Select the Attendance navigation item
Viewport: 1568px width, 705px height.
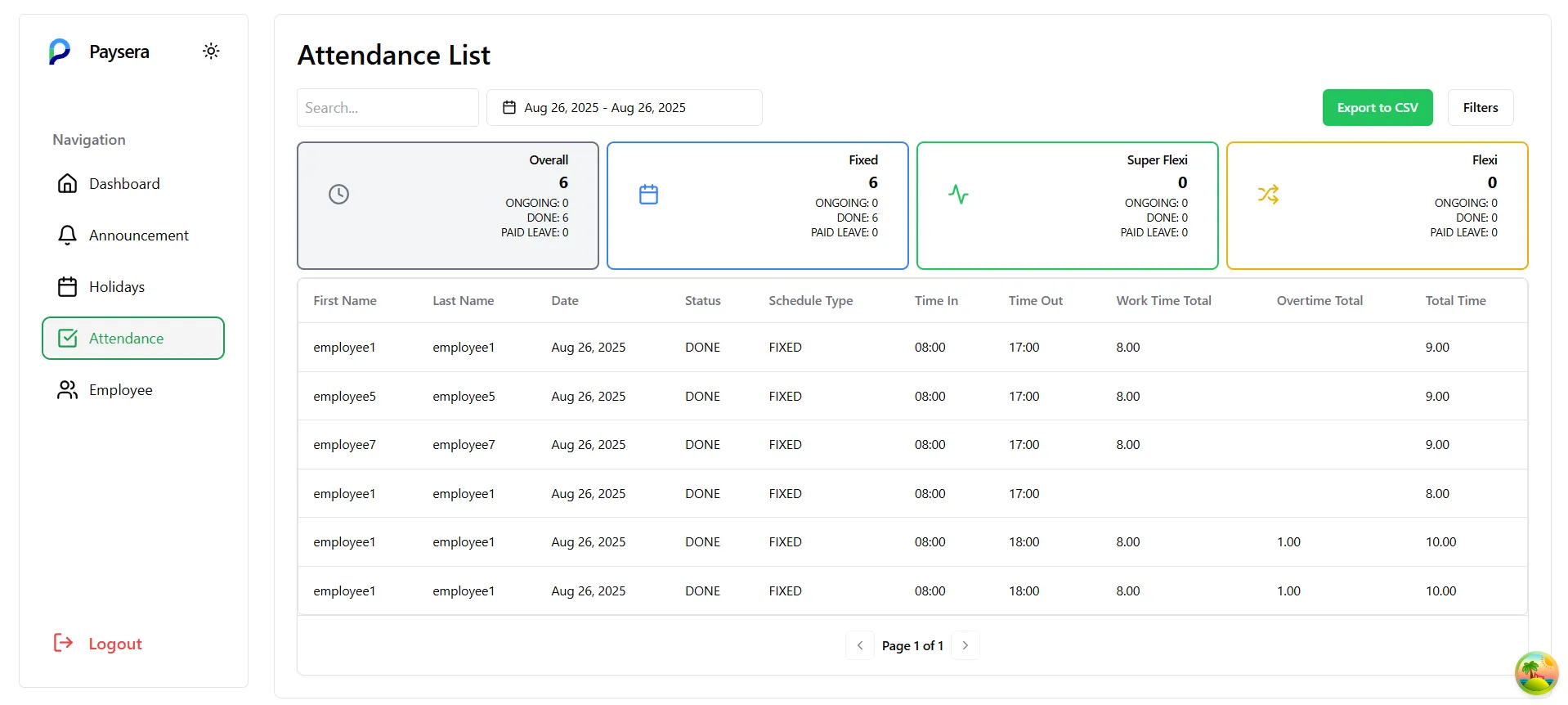(x=133, y=339)
